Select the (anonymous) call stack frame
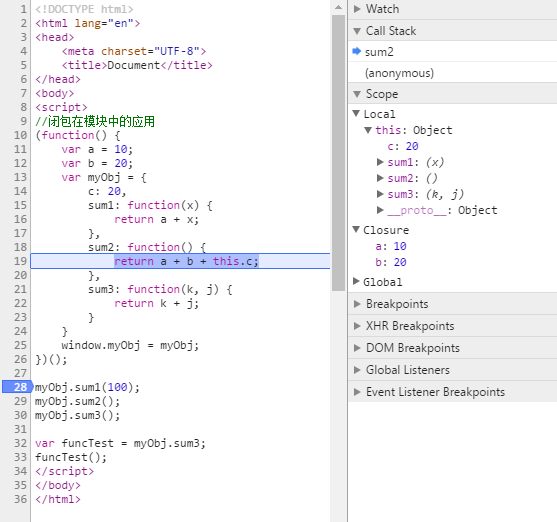The height and width of the screenshot is (522, 557). pyautogui.click(x=453, y=73)
